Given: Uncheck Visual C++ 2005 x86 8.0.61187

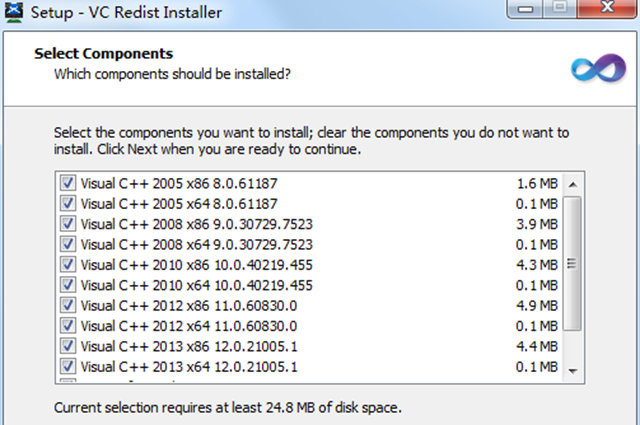Looking at the screenshot, I should tap(68, 183).
